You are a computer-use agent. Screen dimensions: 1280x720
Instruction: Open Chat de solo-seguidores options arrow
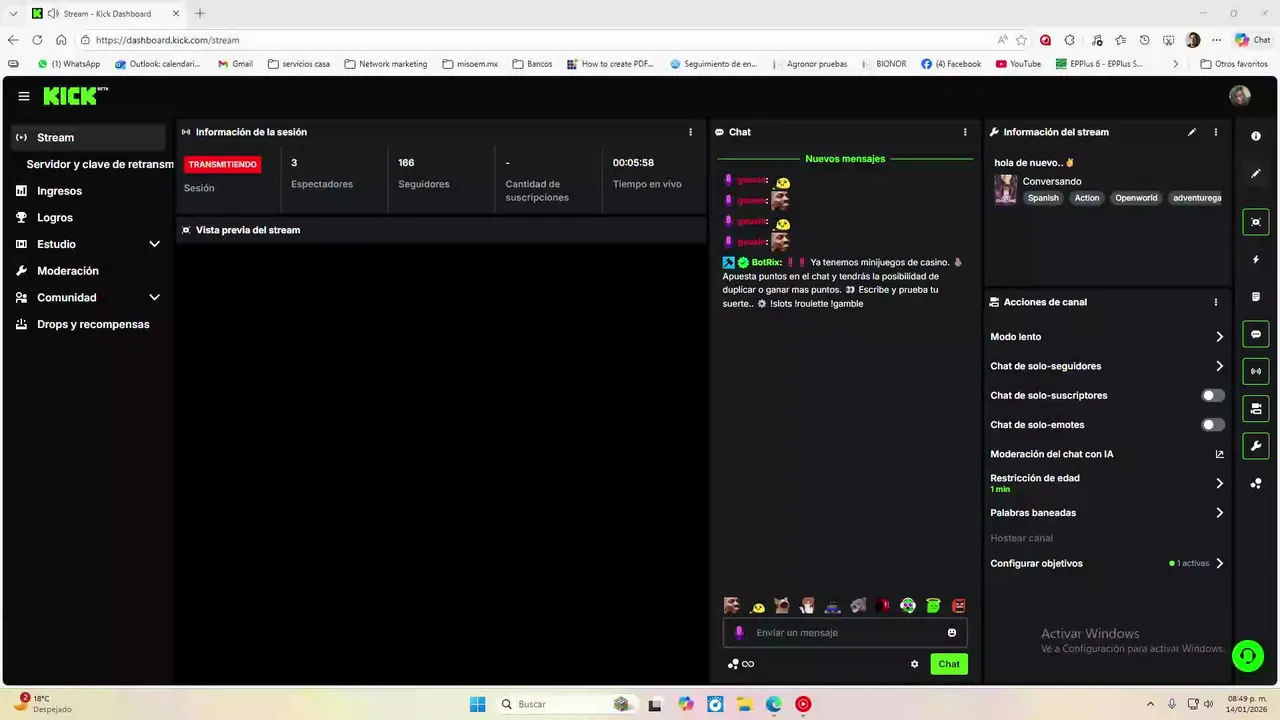click(1219, 366)
